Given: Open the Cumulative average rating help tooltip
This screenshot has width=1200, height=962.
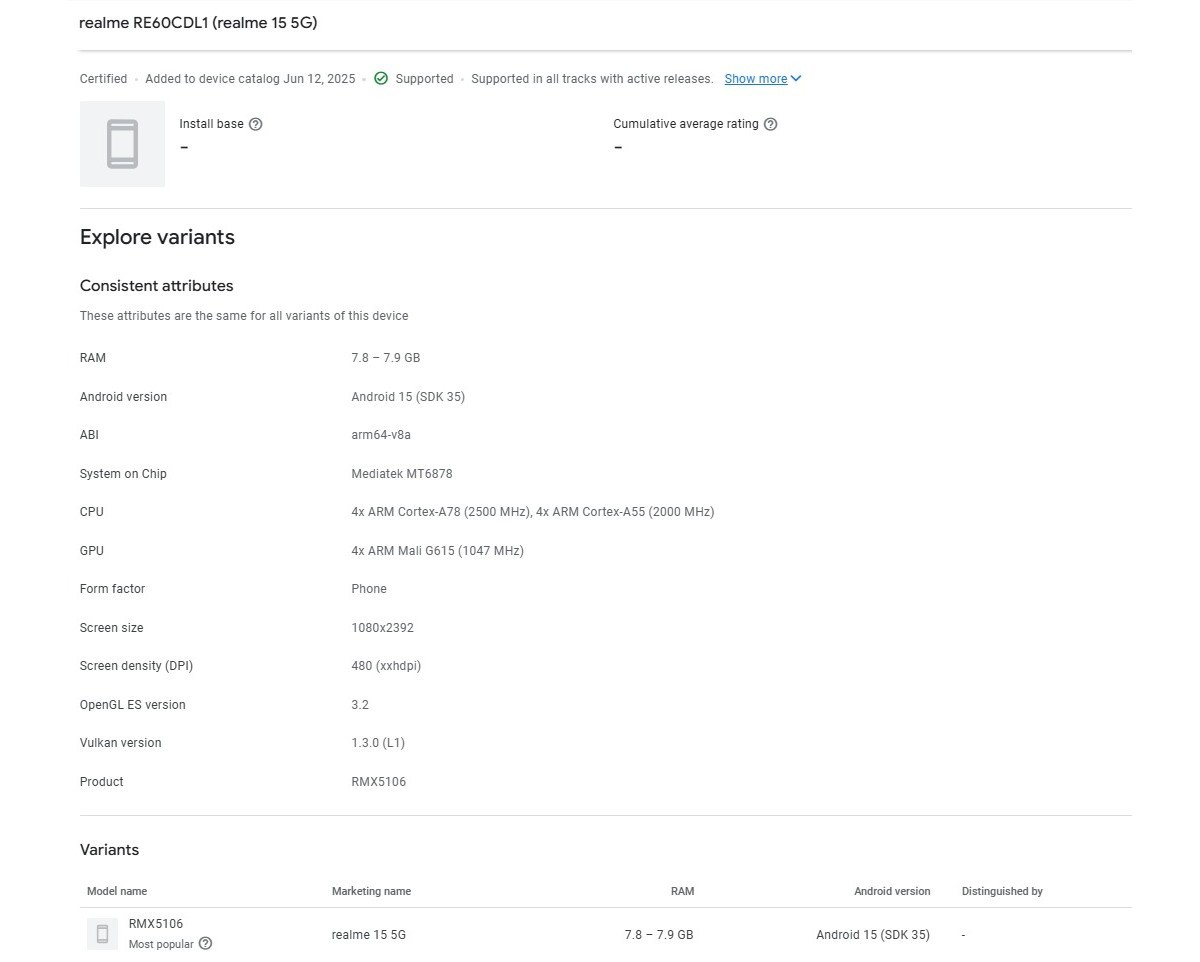Looking at the screenshot, I should point(770,123).
